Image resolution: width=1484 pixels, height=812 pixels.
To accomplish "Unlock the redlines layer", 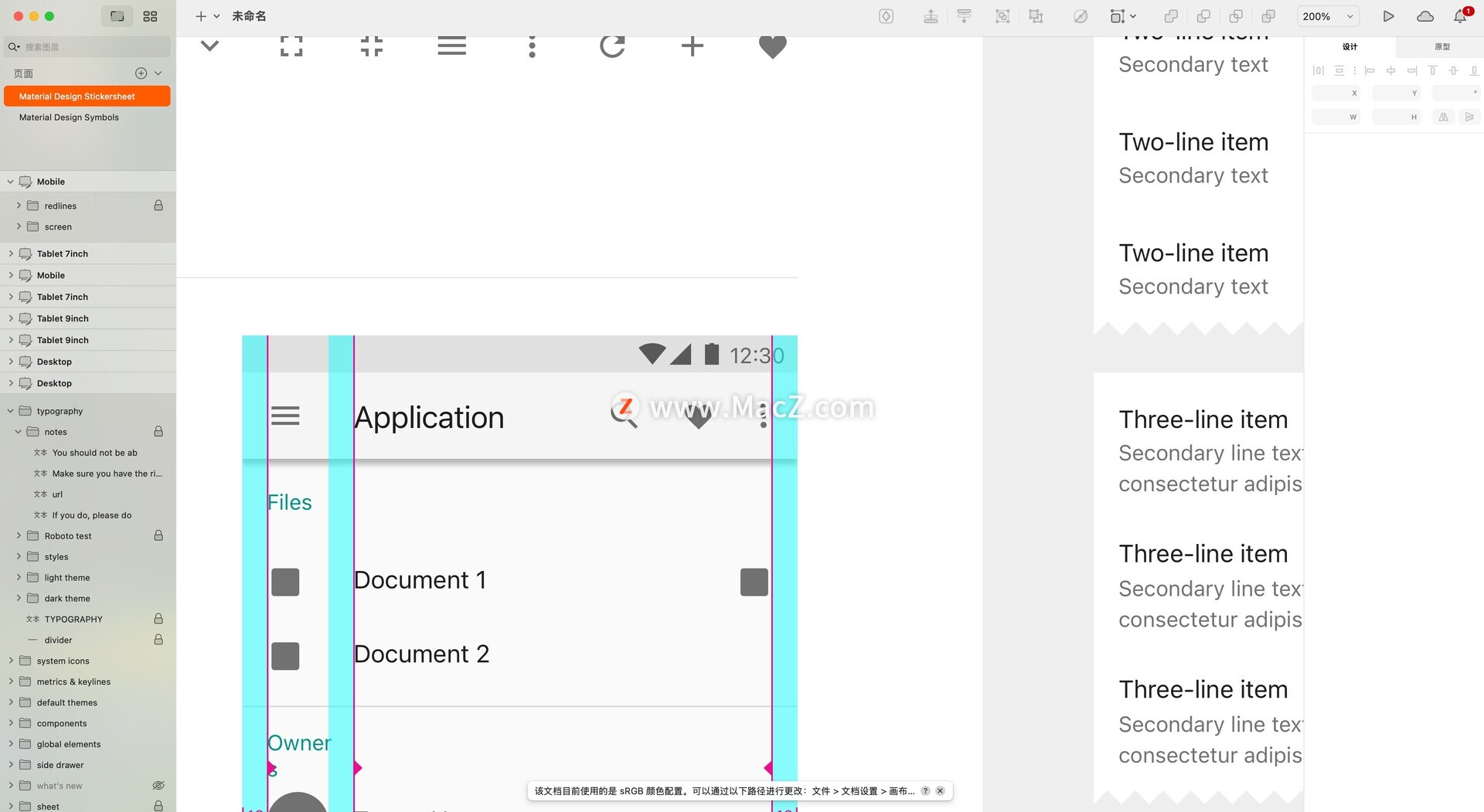I will point(158,206).
